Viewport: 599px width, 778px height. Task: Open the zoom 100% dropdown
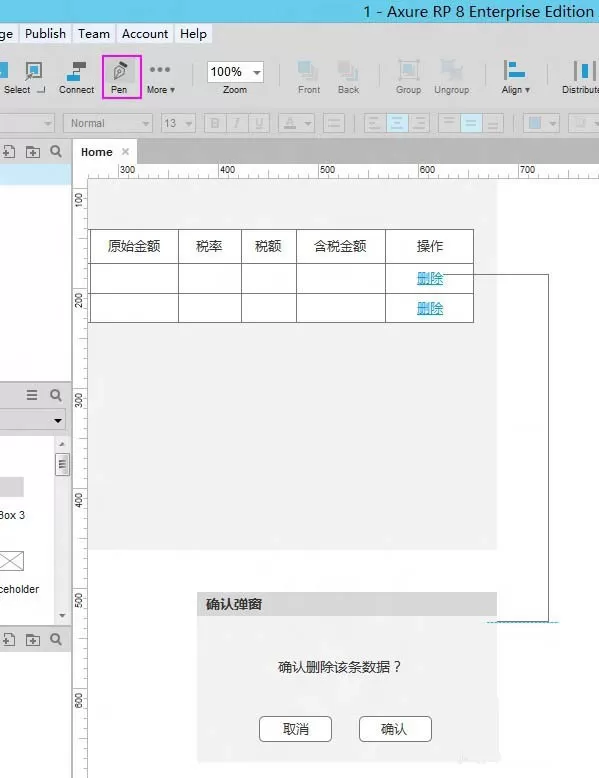tap(235, 72)
